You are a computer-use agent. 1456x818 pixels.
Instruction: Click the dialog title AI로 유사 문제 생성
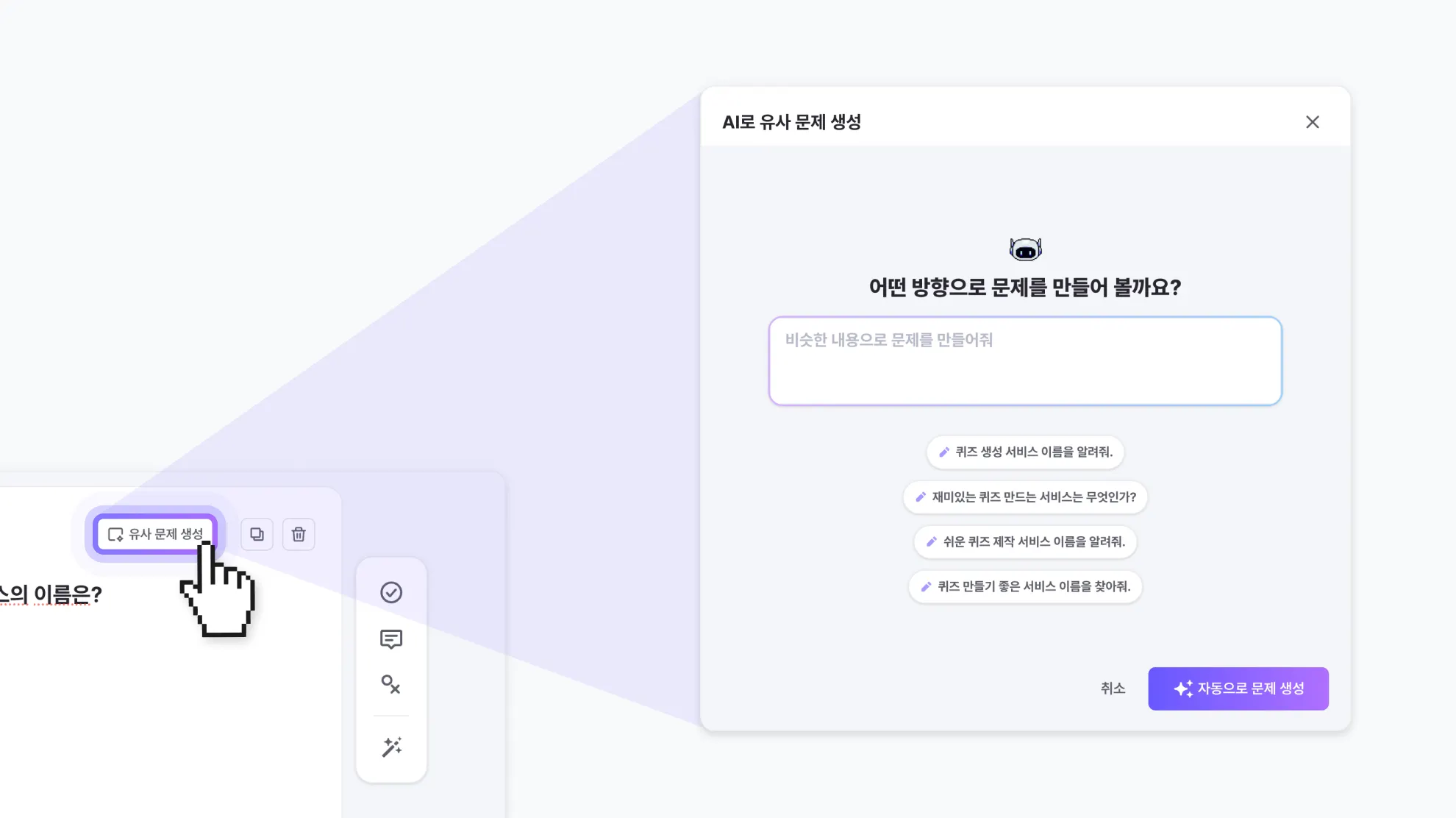click(x=791, y=122)
